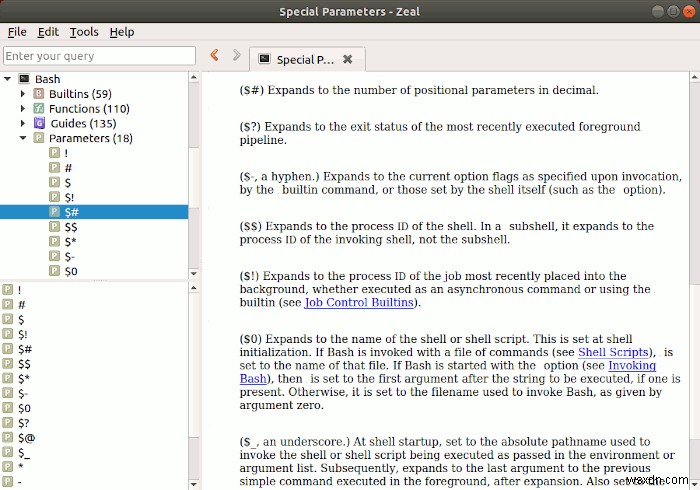Open the File menu
The width and height of the screenshot is (700, 490).
pyautogui.click(x=17, y=32)
